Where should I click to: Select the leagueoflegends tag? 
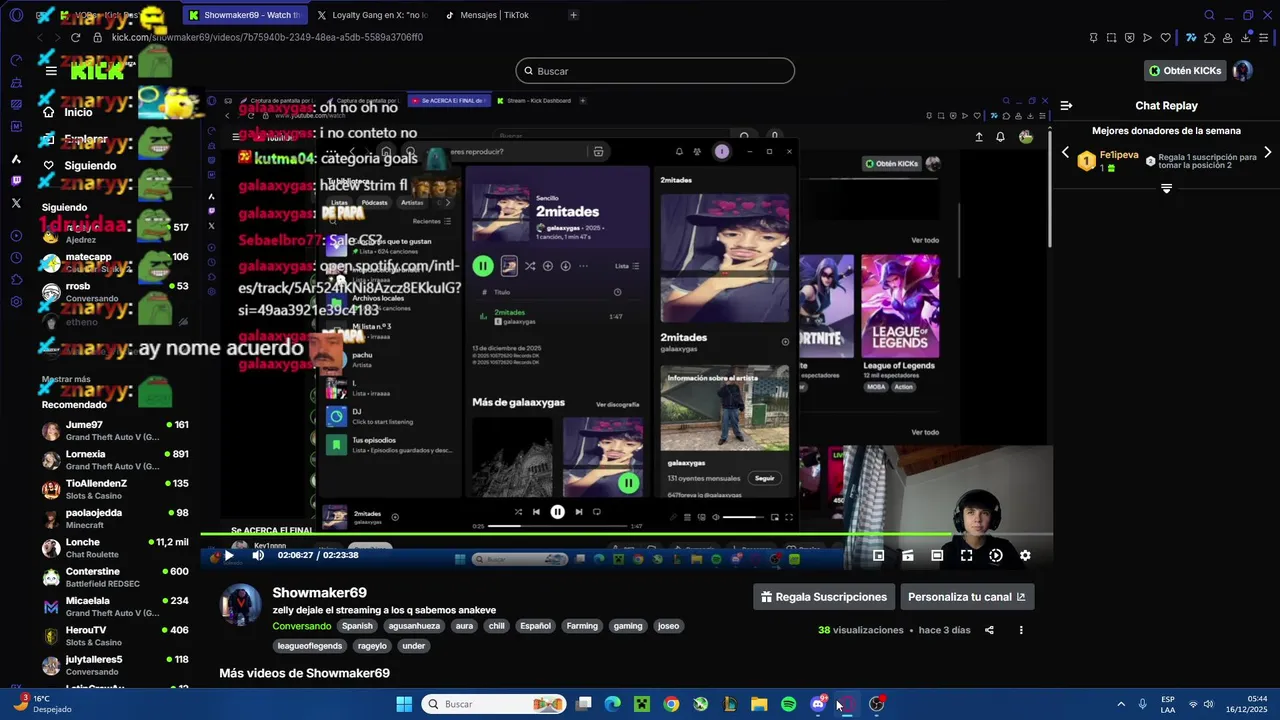310,646
